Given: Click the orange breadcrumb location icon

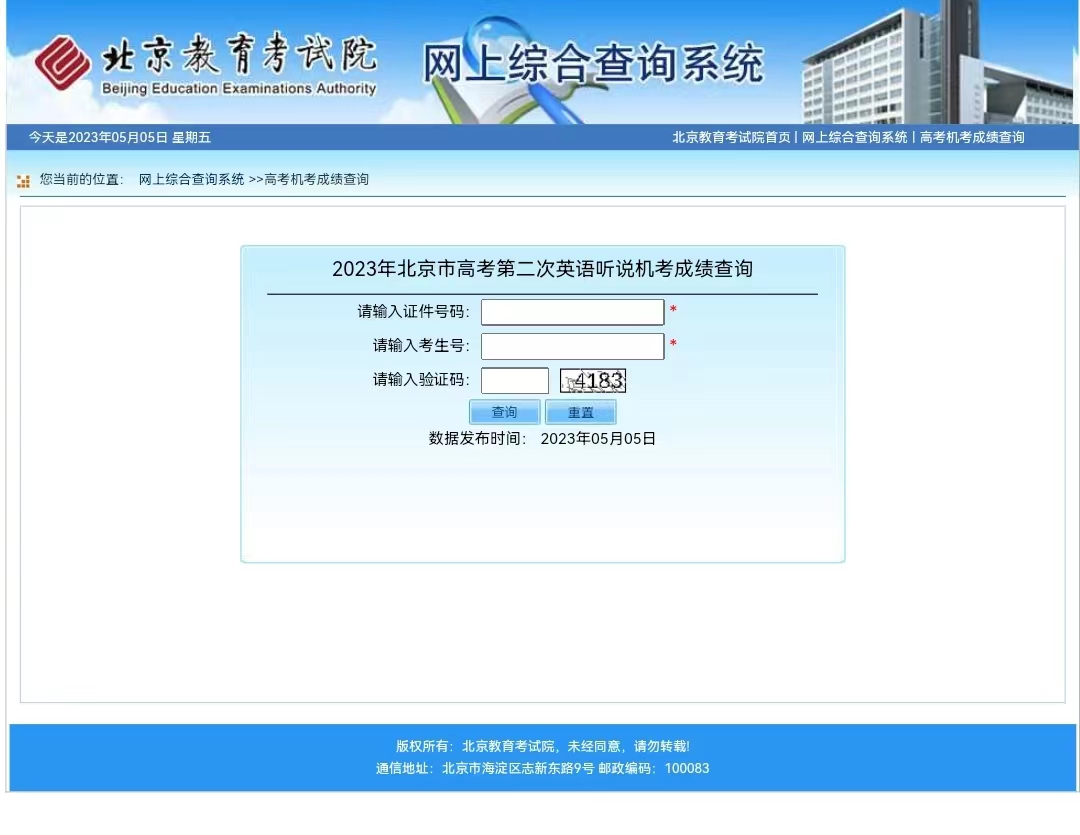Looking at the screenshot, I should tap(22, 180).
